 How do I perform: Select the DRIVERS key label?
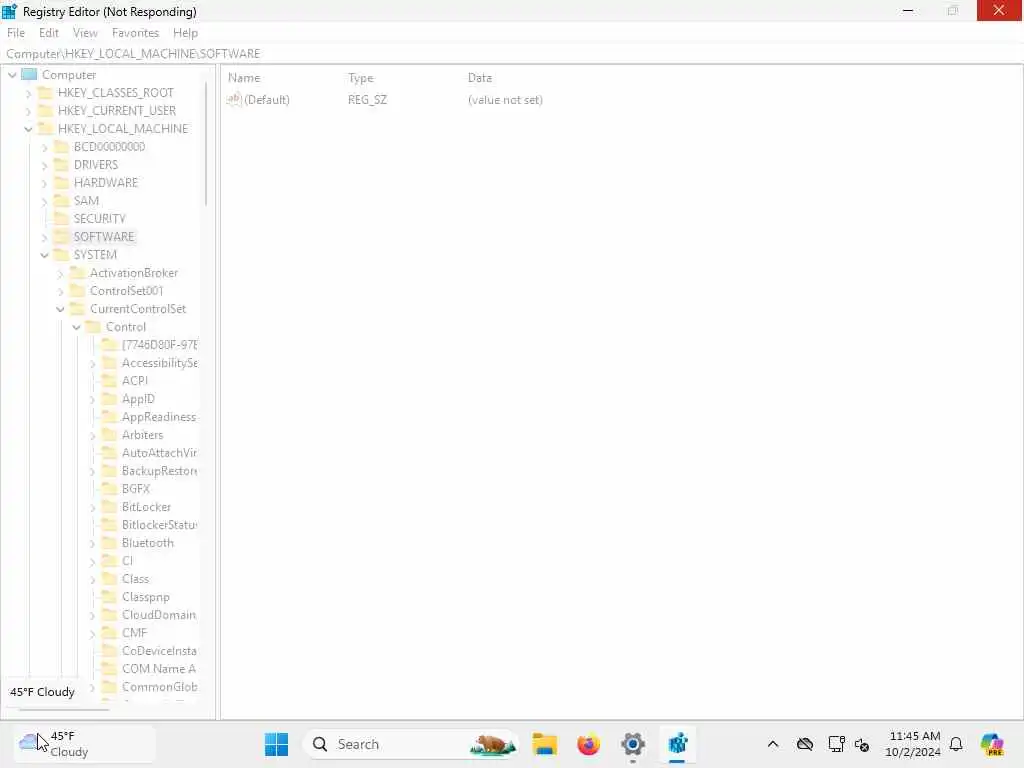(96, 165)
